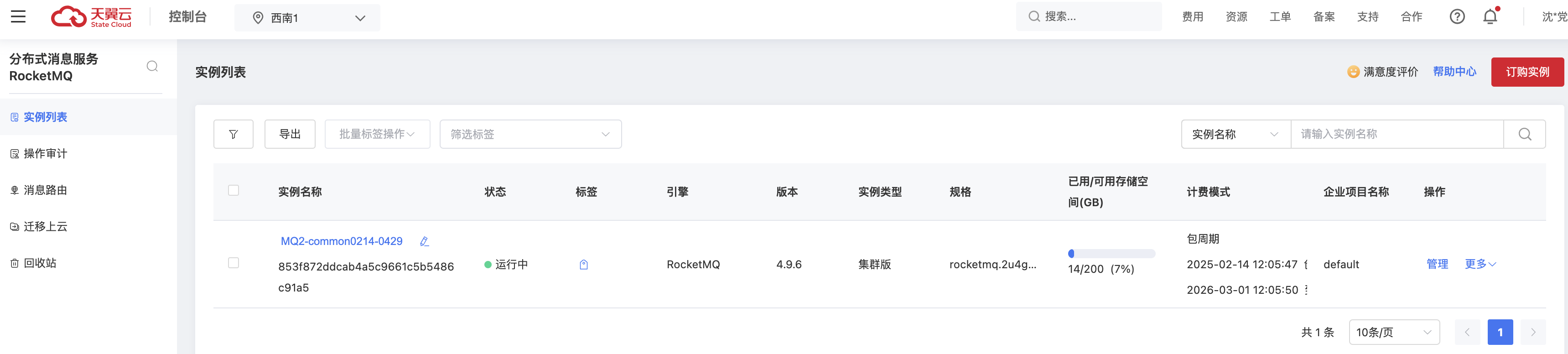Click the 订购实例 button
The image size is (1568, 354).
pos(1526,72)
